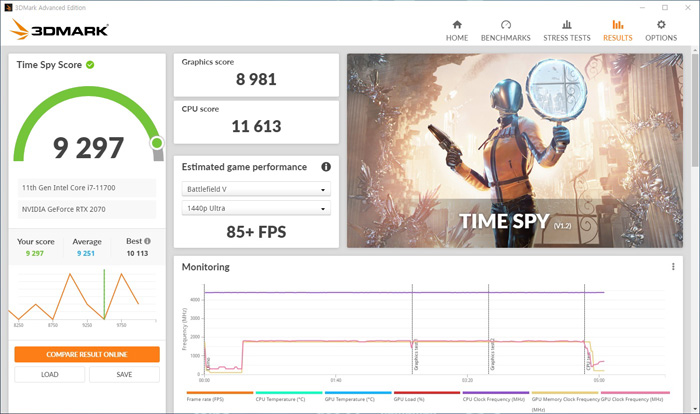Toggle Frame rate (FPS) legend series
Screen dimensions: 700x414
[219, 397]
